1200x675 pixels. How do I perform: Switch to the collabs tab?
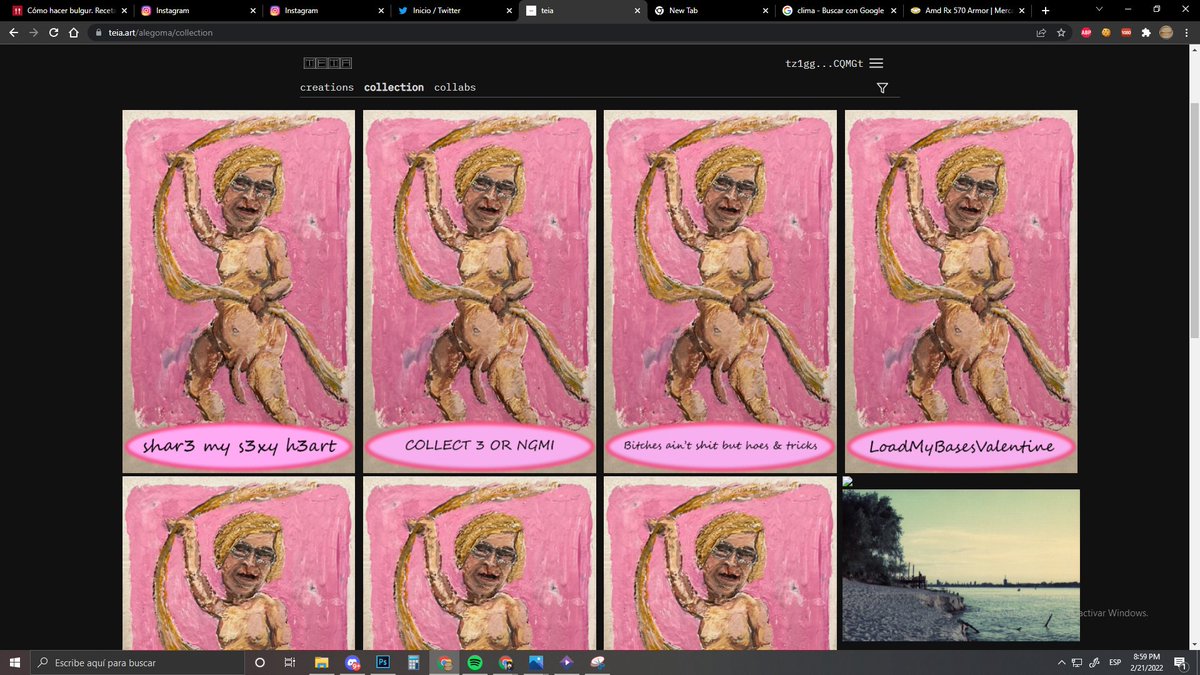[x=455, y=87]
